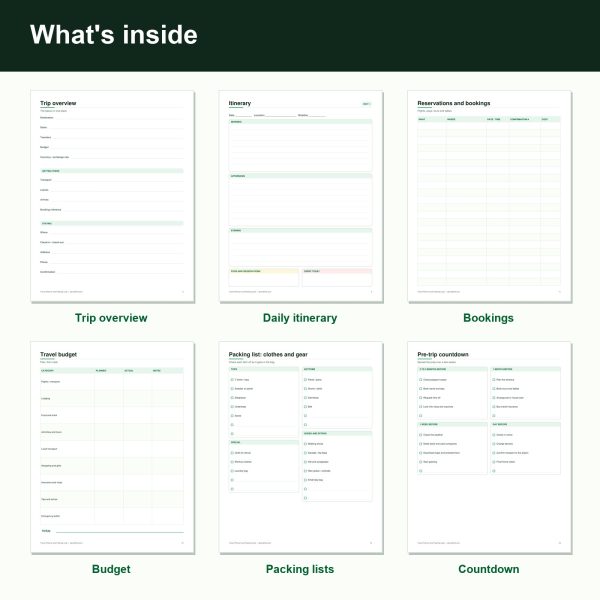Click the 'Reservations and bookings' page title
The image size is (600, 600).
tap(453, 103)
